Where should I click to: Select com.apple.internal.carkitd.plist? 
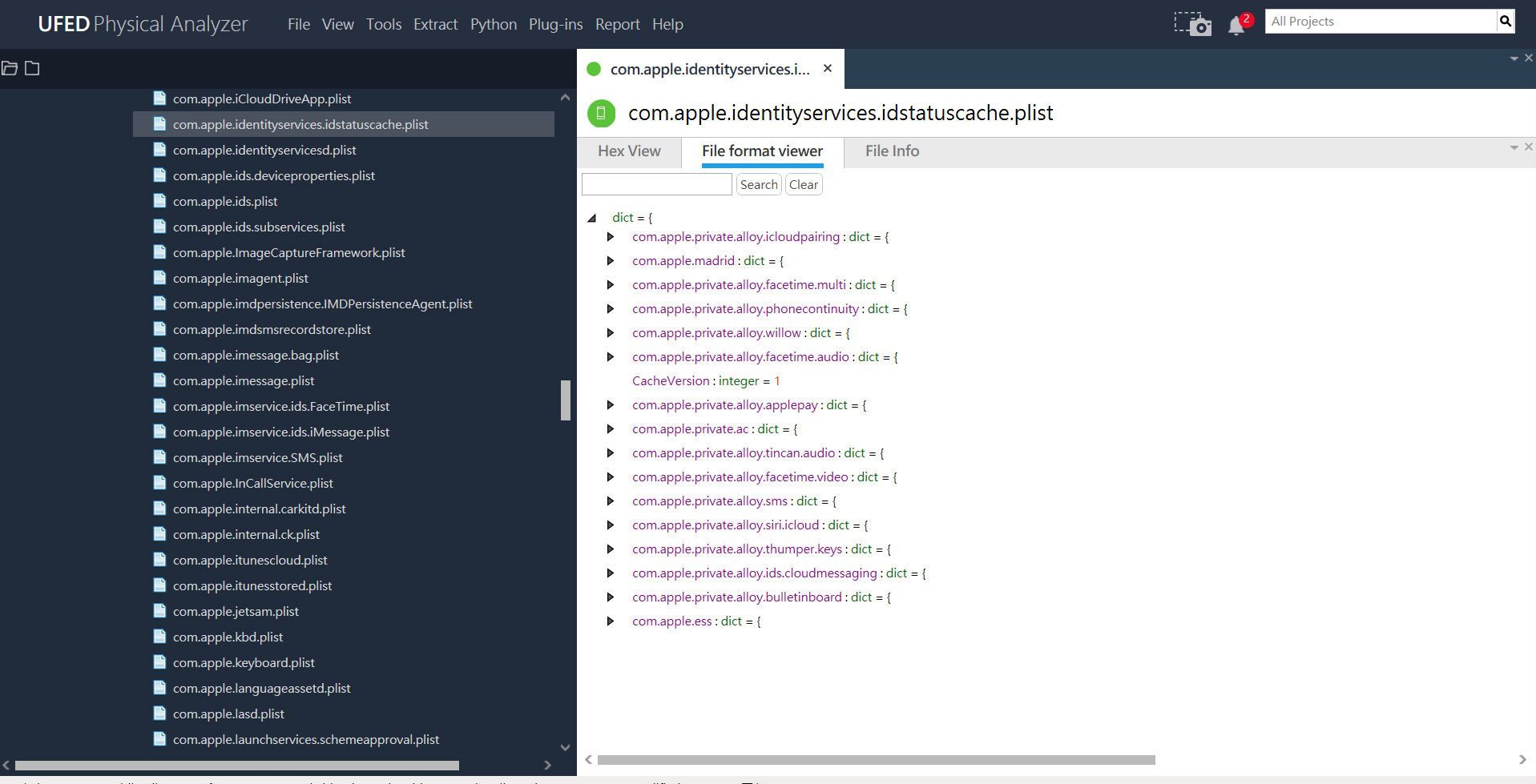point(259,509)
